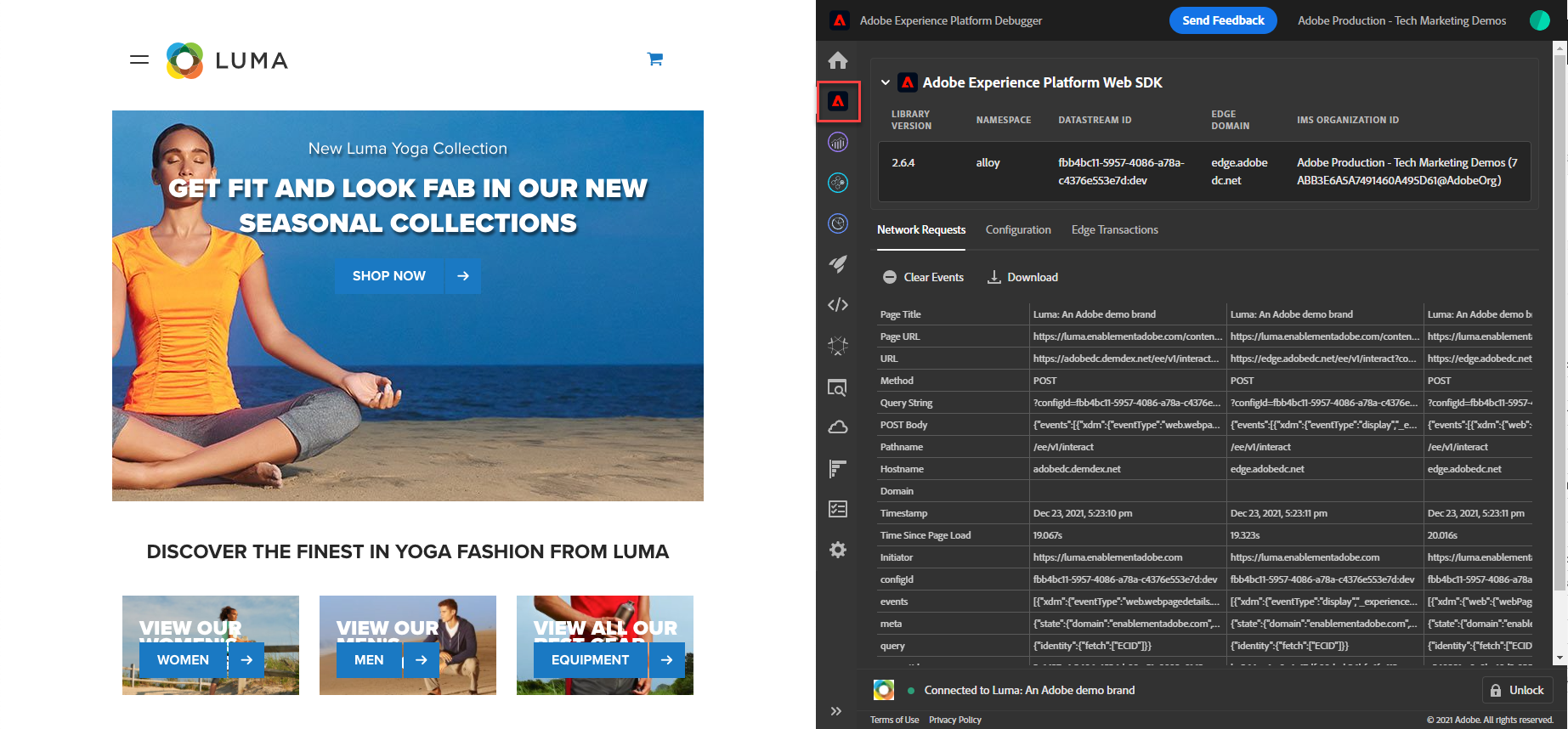
Task: Click the 'Pathname' row label
Action: coord(902,447)
